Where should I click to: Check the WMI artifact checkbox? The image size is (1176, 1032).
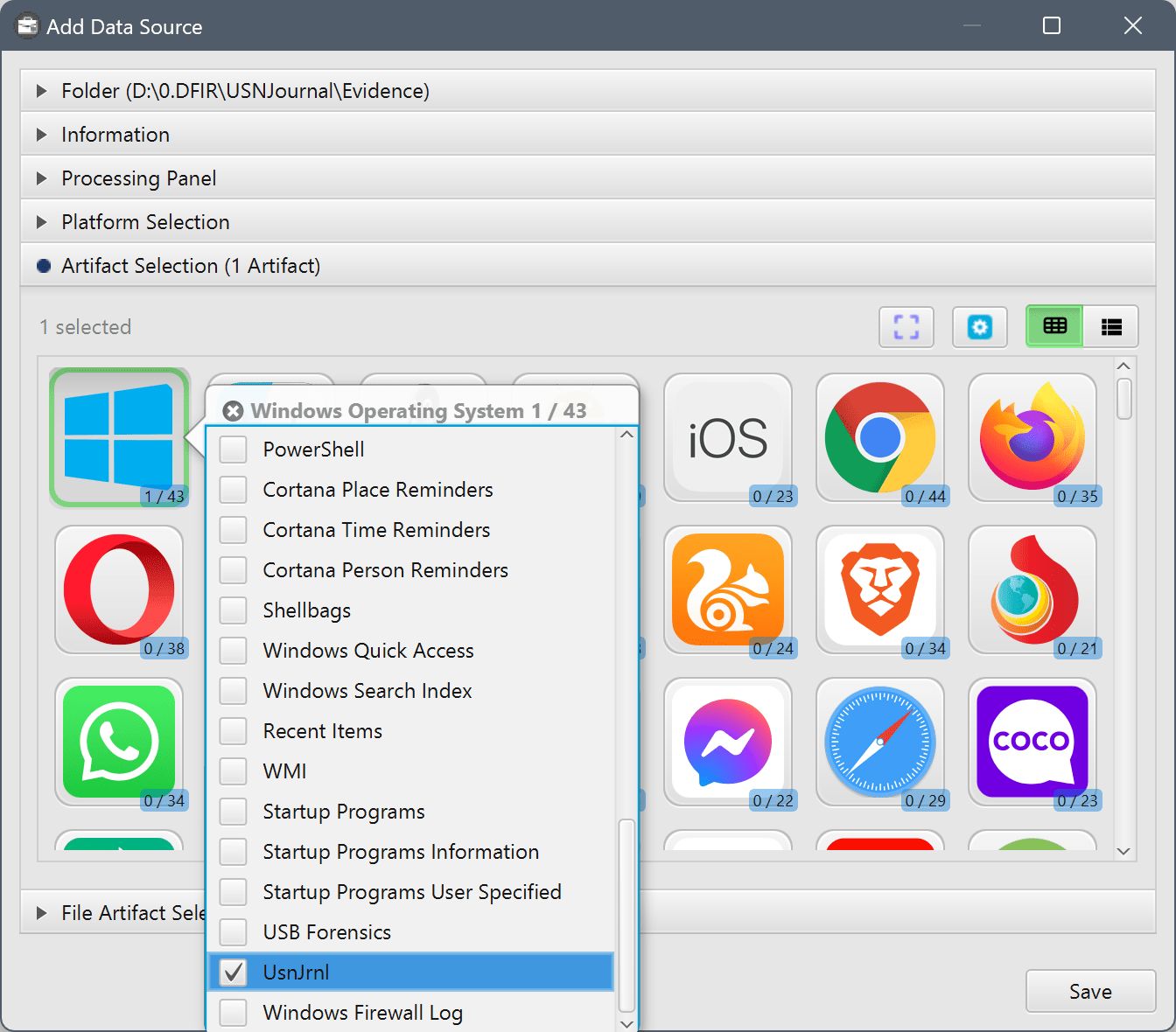[233, 771]
